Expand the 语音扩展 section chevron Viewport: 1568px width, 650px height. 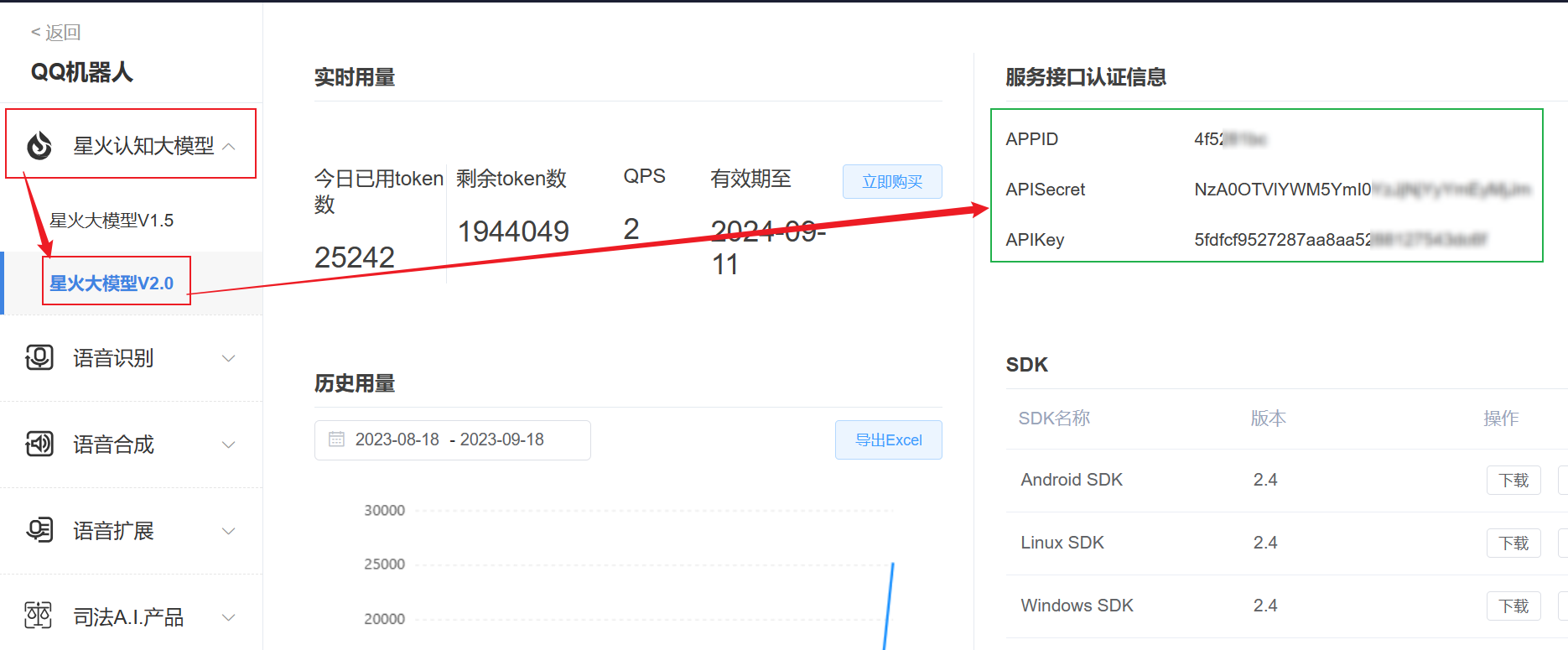click(228, 531)
